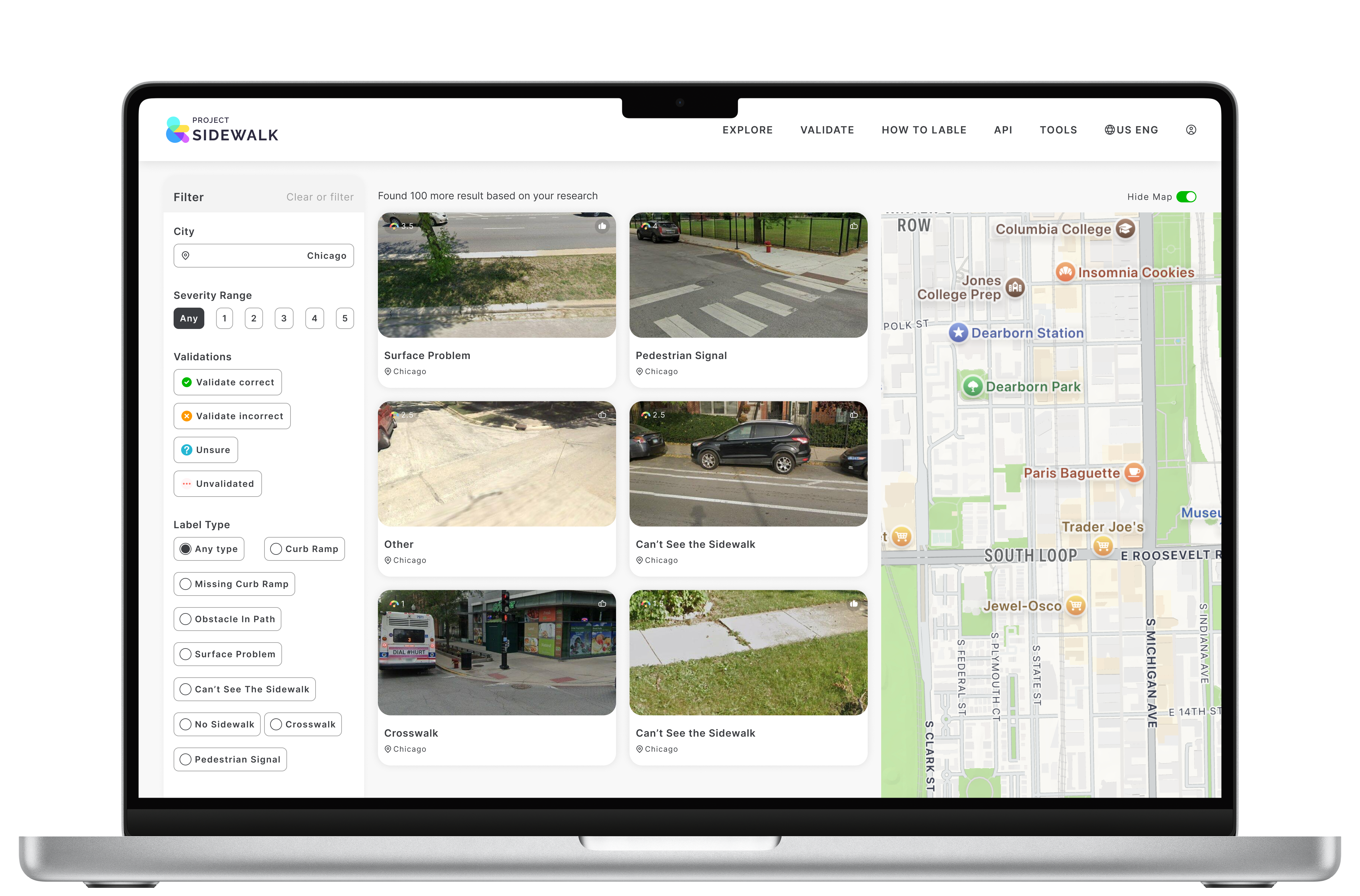Click thumbs-up on the Surface Problem card
Image resolution: width=1360 pixels, height=896 pixels.
point(602,226)
